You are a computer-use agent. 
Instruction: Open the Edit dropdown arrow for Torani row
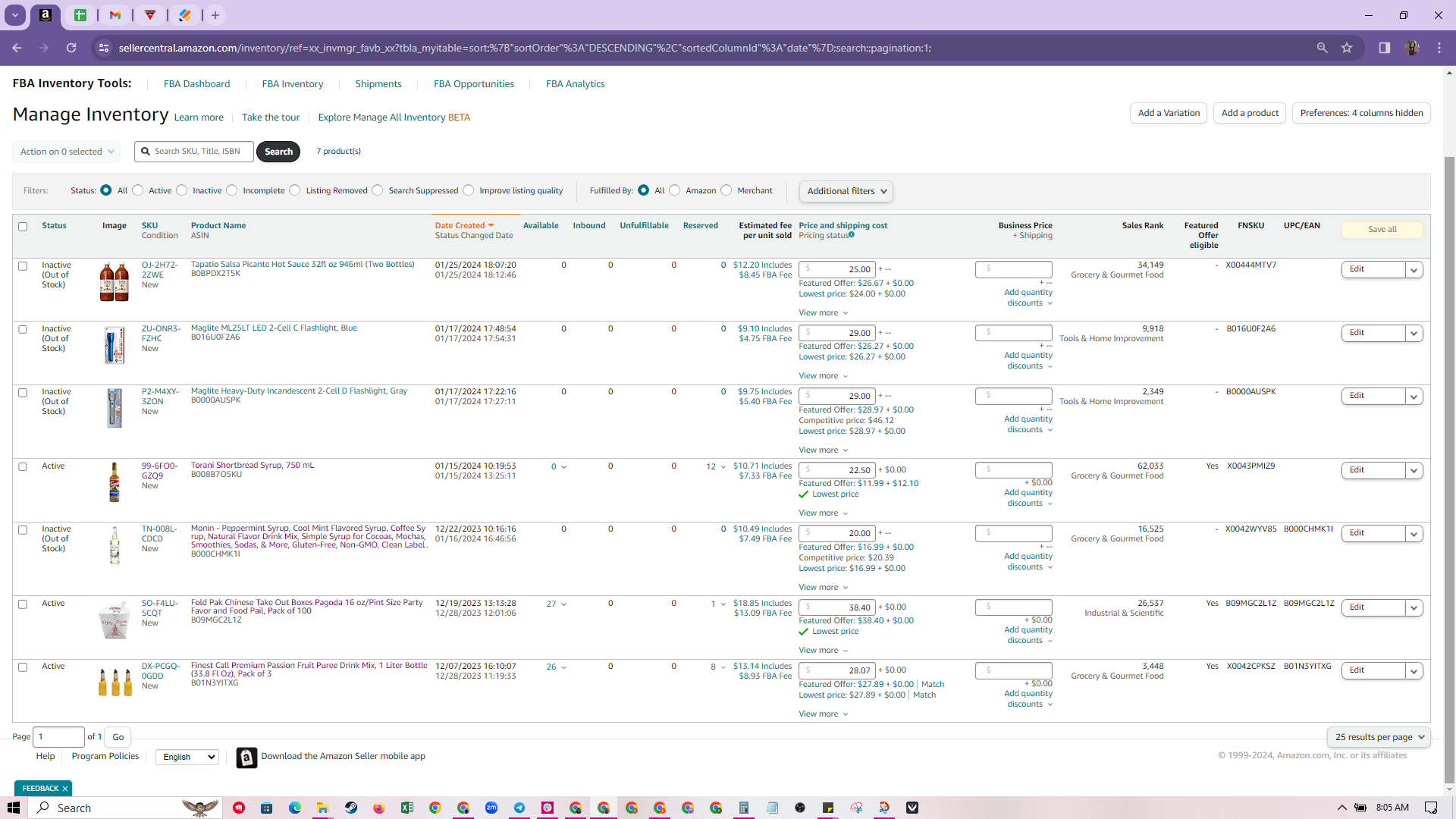point(1414,471)
